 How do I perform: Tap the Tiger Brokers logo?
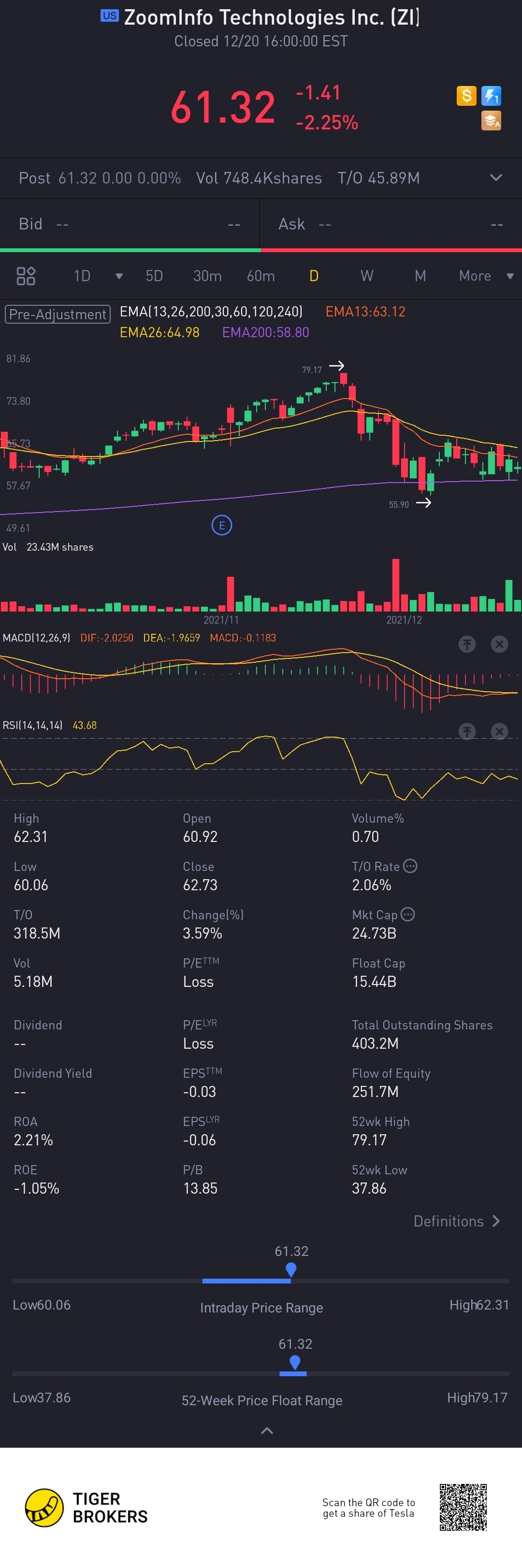87,1508
